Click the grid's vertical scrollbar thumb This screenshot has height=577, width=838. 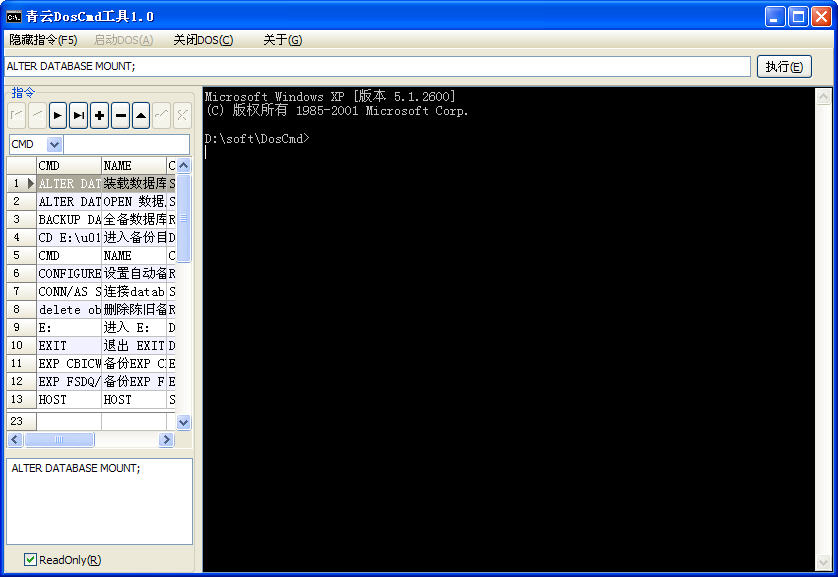(183, 218)
